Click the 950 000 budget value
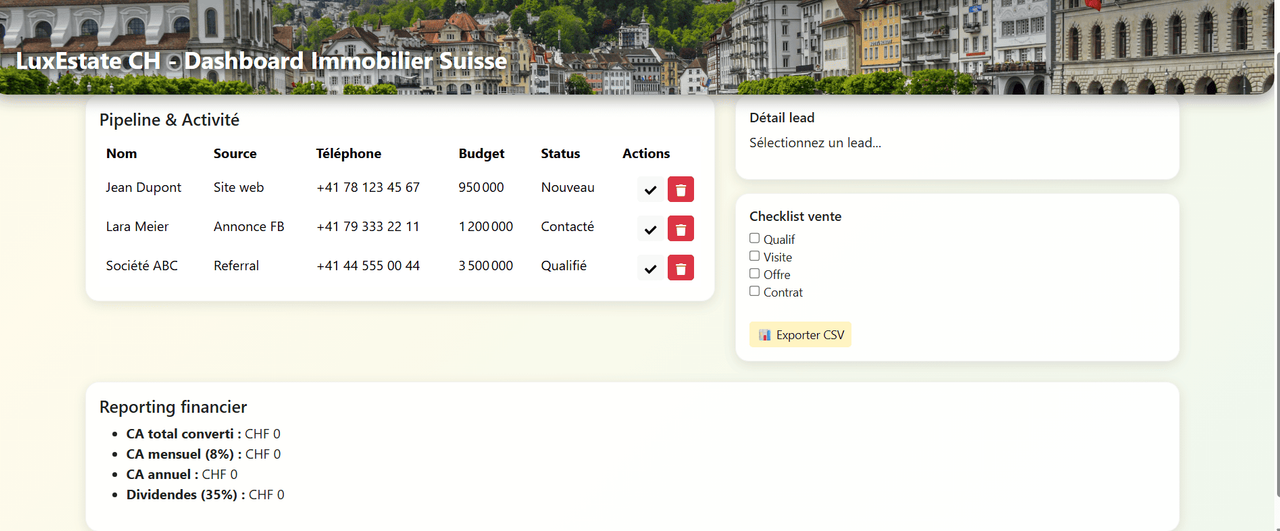 pyautogui.click(x=481, y=188)
